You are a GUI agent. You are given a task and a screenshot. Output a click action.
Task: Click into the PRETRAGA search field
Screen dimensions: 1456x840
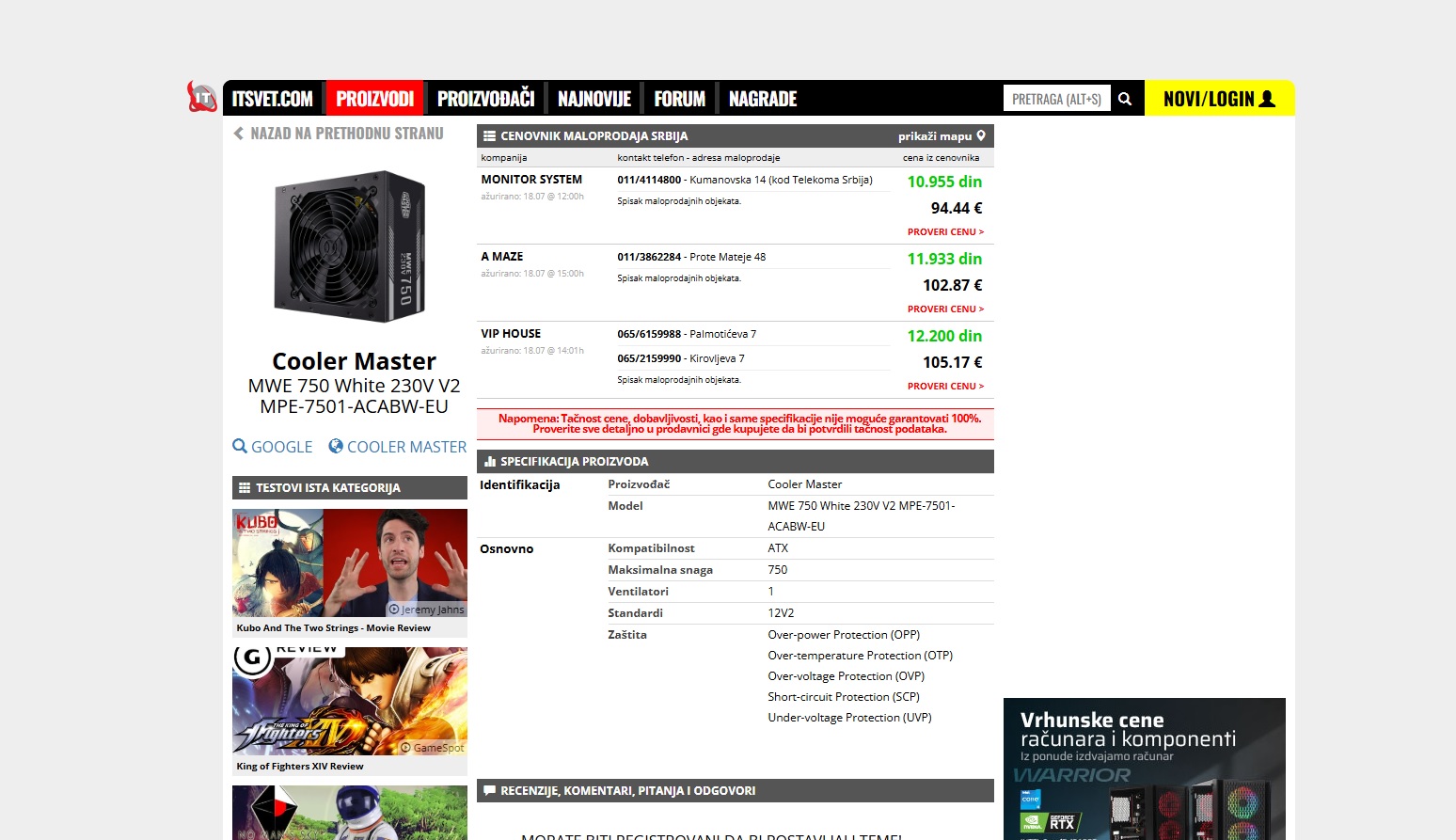(x=1057, y=99)
